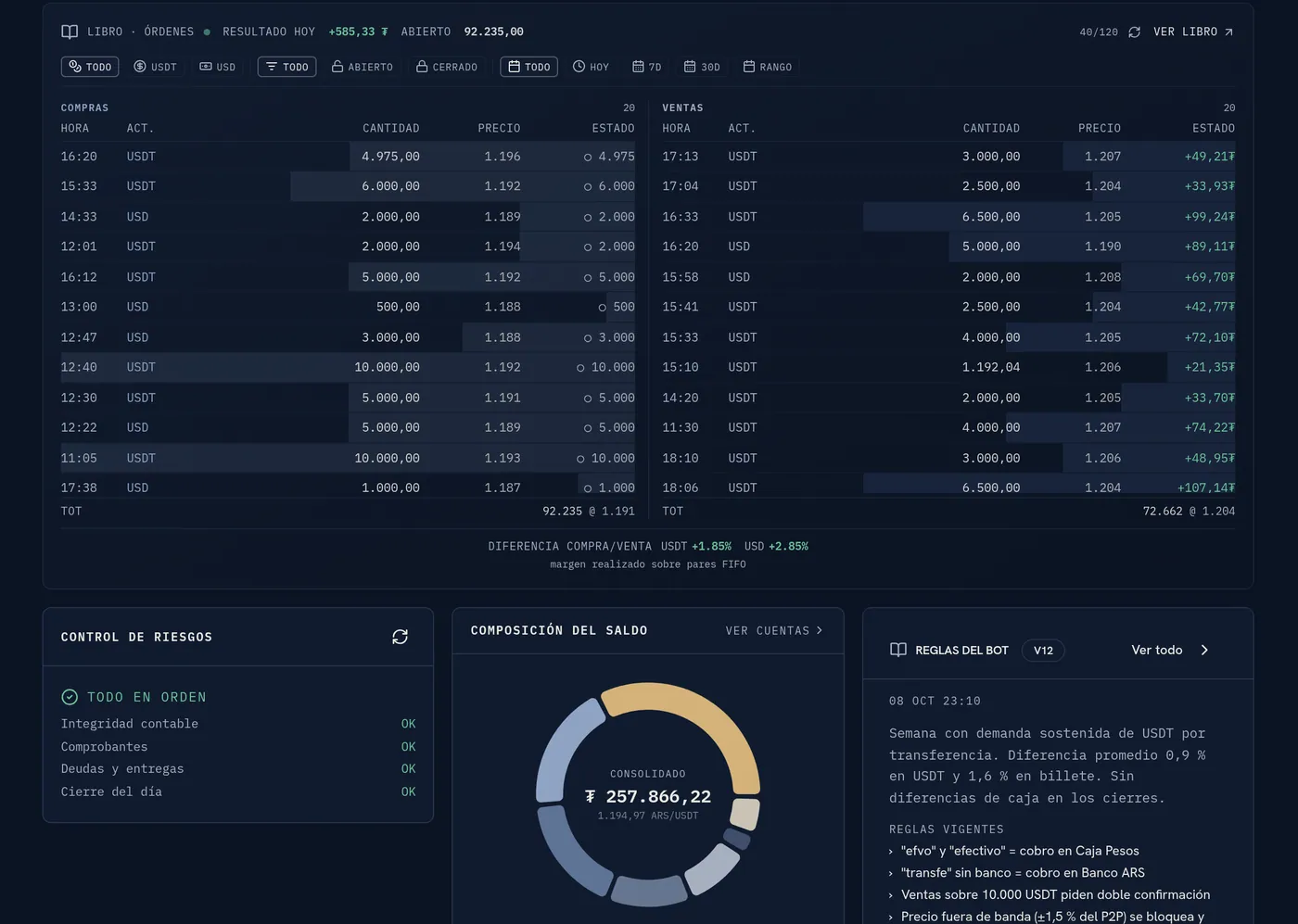Viewport: 1298px width, 924px height.
Task: Switch the date range to 7D
Action: pos(647,67)
